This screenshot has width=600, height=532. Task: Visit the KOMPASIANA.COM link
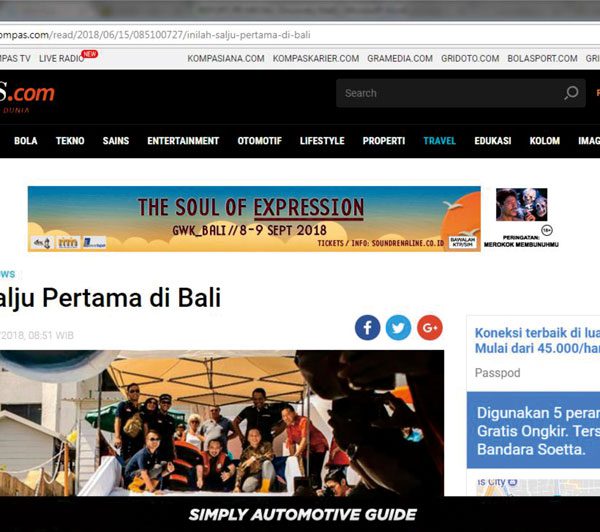226,59
